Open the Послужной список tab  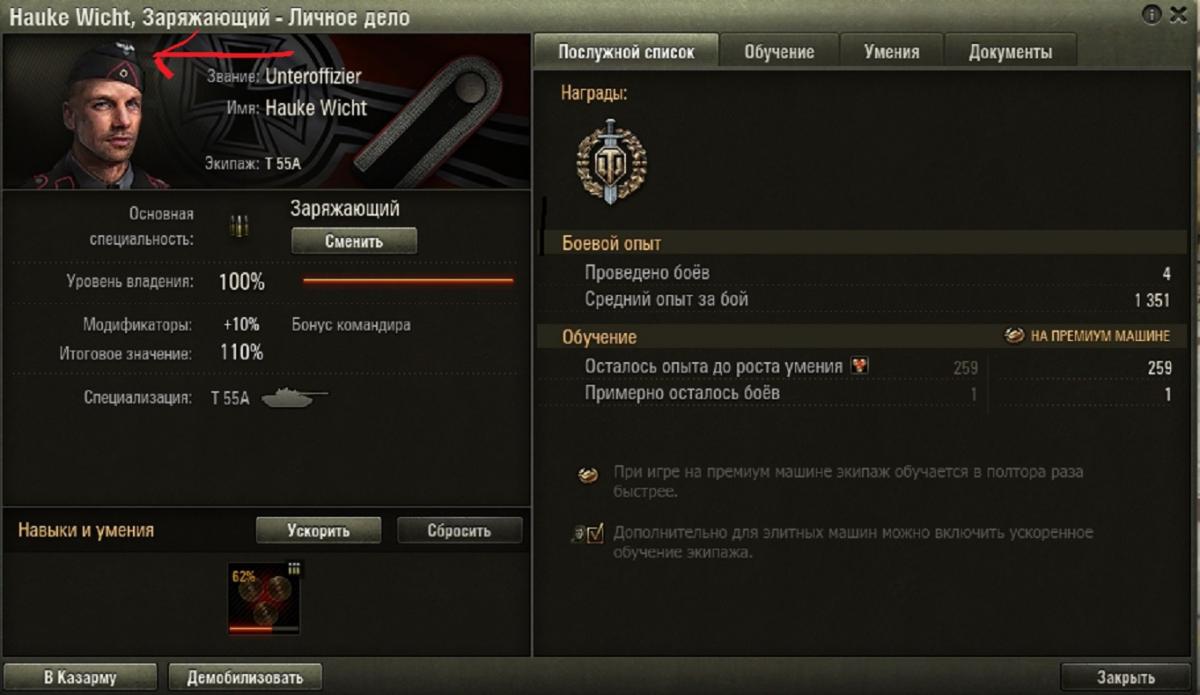pos(625,52)
